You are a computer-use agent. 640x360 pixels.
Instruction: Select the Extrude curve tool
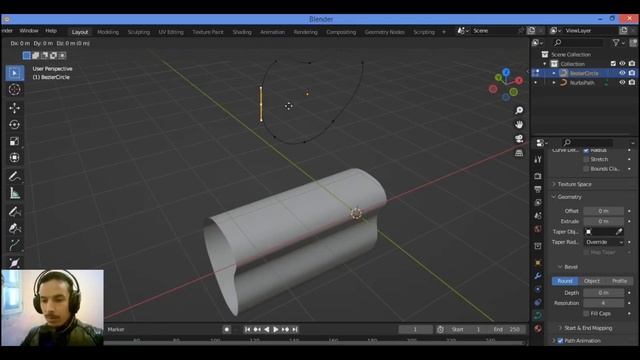click(x=15, y=245)
